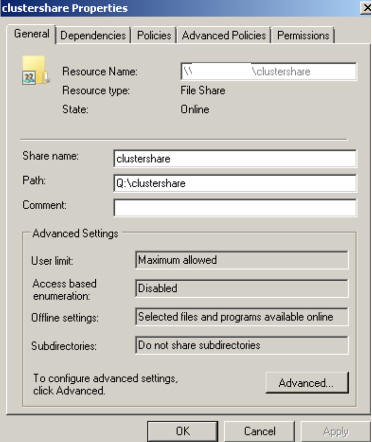The width and height of the screenshot is (372, 442).
Task: Click the Apply button
Action: click(x=336, y=431)
